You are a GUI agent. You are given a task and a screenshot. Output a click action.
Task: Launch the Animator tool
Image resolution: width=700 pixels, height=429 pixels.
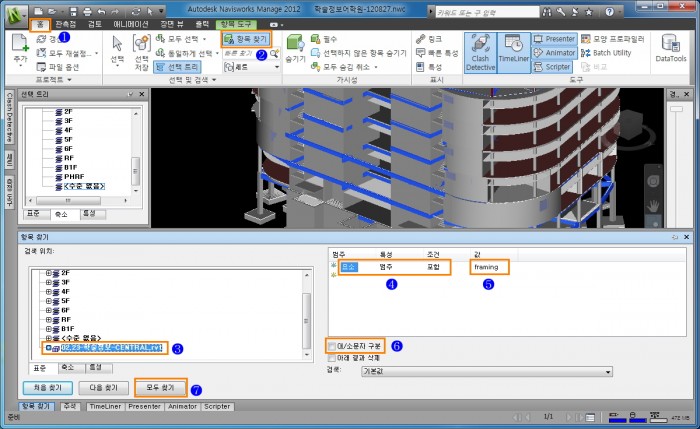[558, 52]
